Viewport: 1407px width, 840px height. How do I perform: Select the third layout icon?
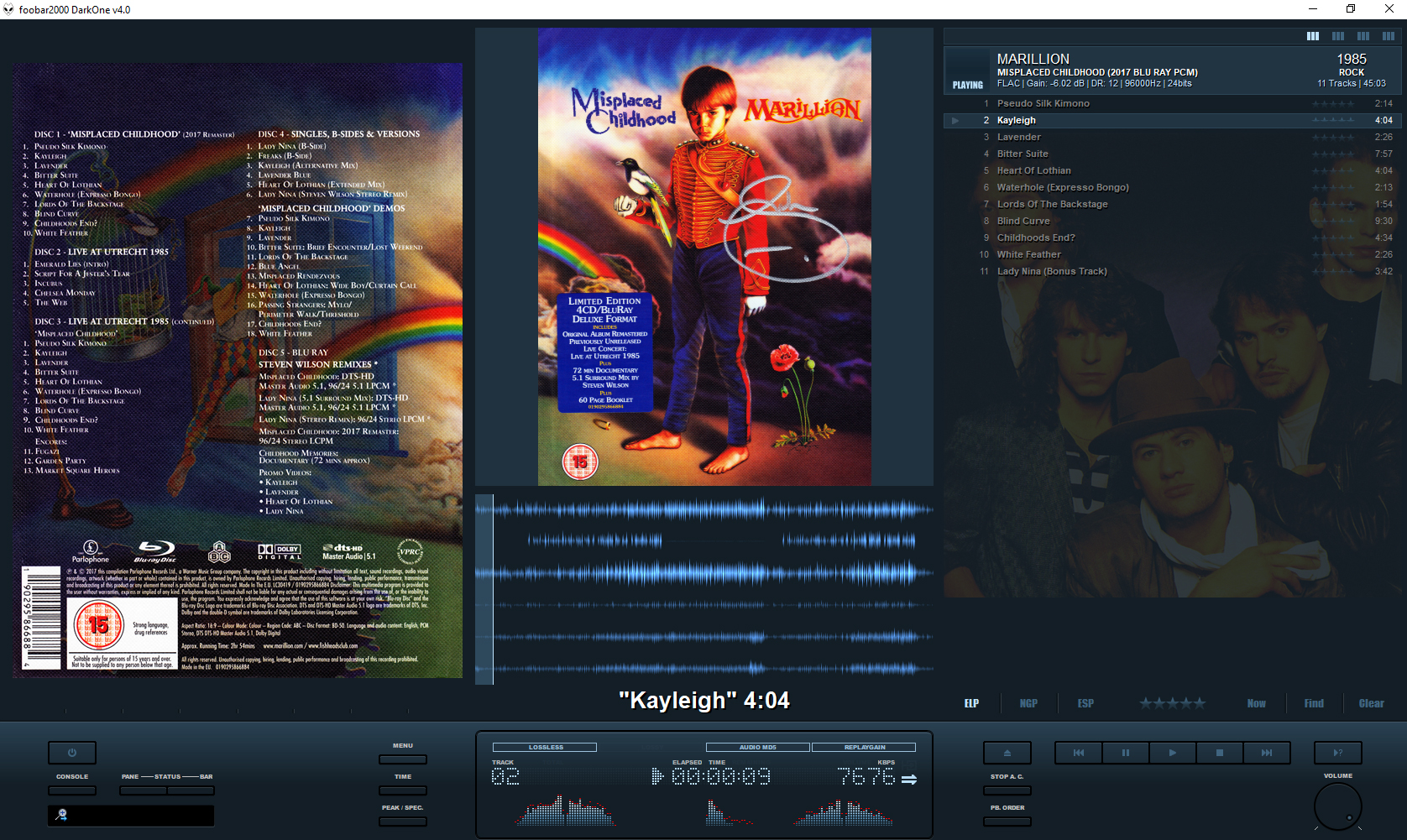(1363, 36)
